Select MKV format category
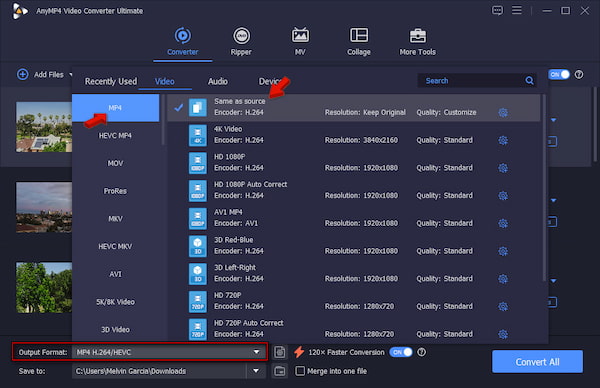This screenshot has width=600, height=388. (x=116, y=218)
